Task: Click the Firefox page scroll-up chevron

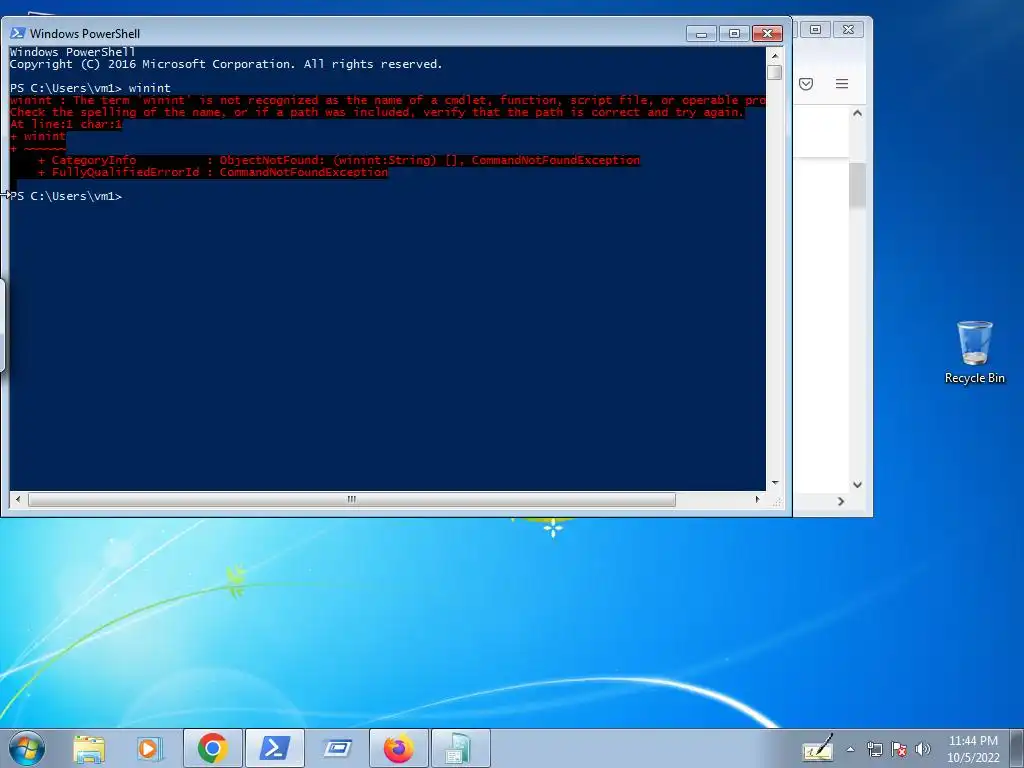Action: tap(857, 113)
